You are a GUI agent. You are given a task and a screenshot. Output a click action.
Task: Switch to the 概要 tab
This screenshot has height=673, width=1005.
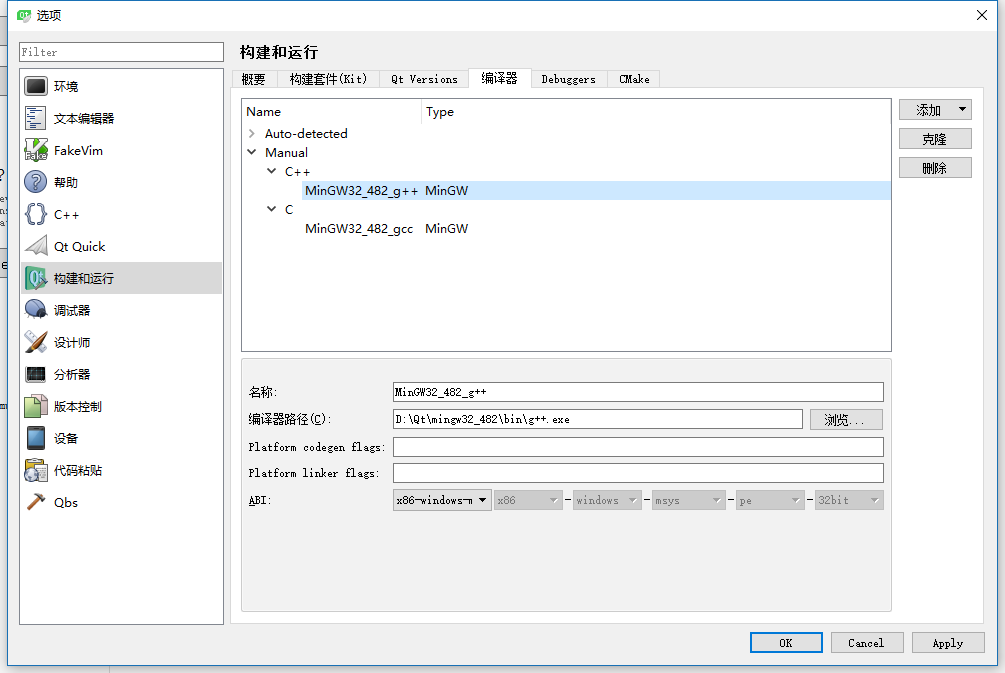(254, 79)
